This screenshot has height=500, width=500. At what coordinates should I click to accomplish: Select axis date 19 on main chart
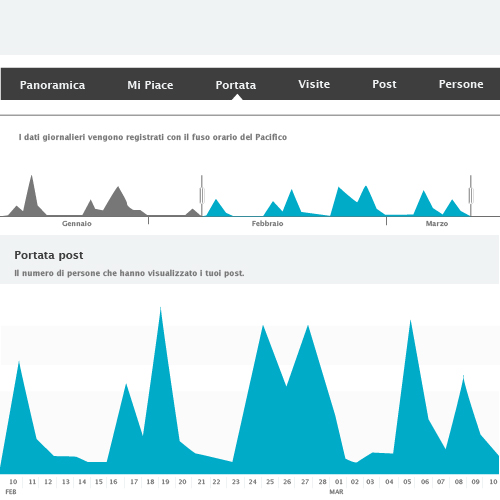(x=165, y=482)
